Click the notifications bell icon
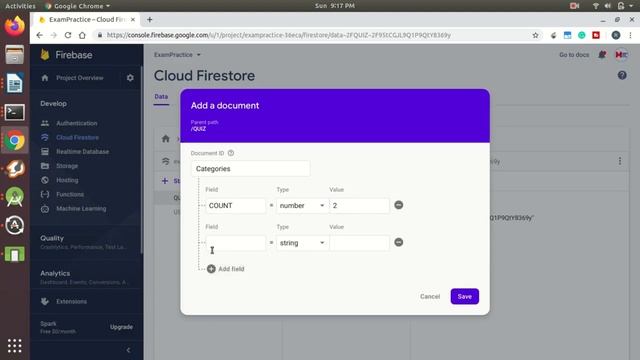The image size is (640, 360). tap(602, 54)
